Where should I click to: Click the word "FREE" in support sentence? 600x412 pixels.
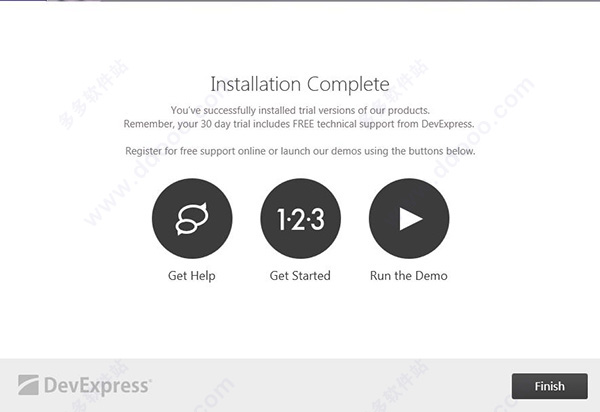(303, 124)
